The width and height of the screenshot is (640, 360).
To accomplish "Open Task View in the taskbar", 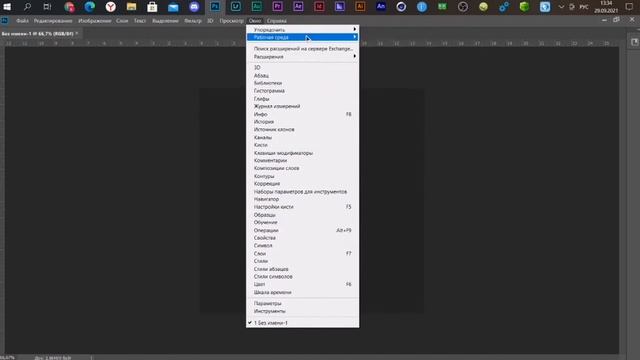I will click(47, 7).
